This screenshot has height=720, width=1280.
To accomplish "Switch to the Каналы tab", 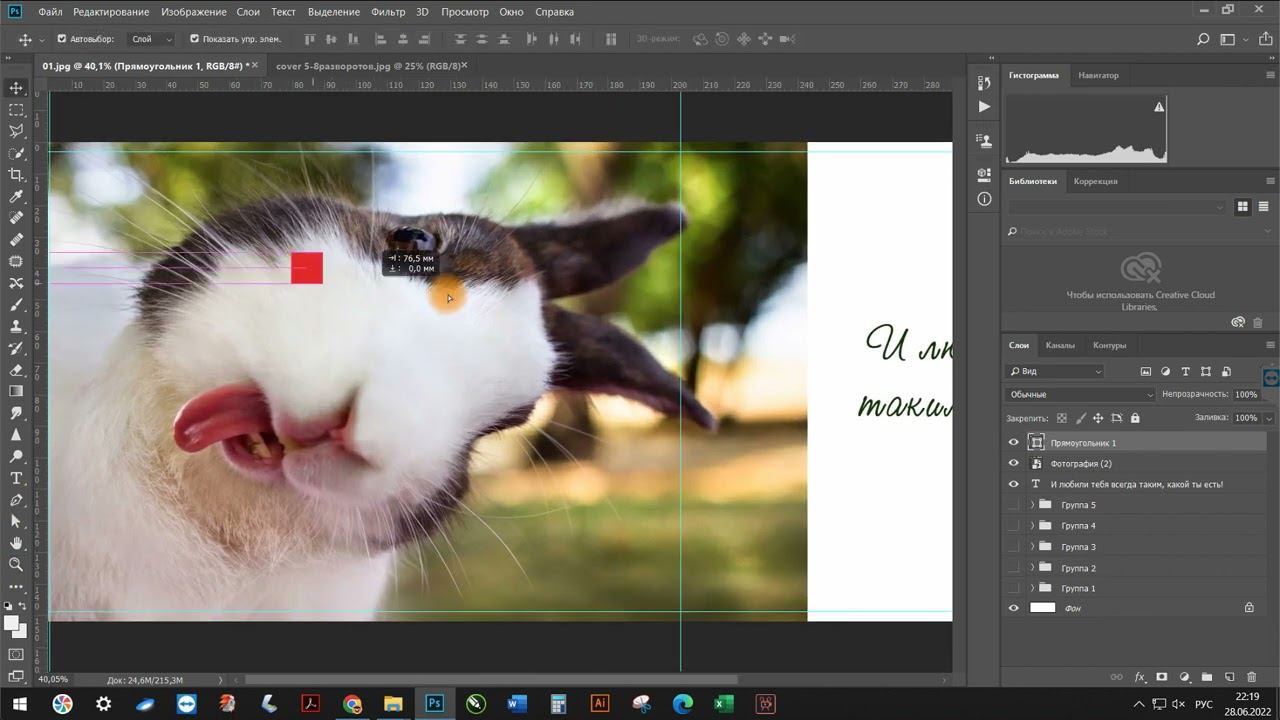I will [x=1060, y=345].
